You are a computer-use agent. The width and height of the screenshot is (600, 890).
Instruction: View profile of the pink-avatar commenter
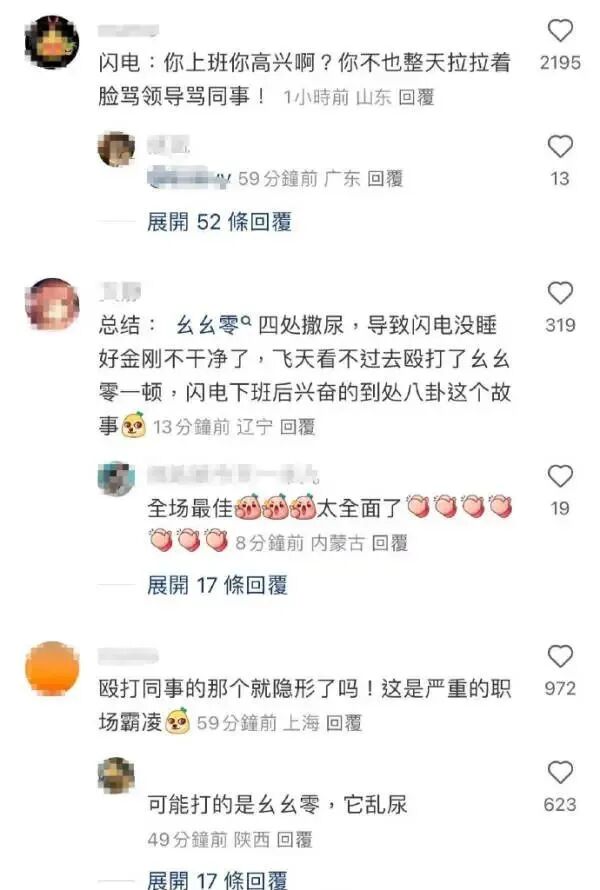point(52,304)
